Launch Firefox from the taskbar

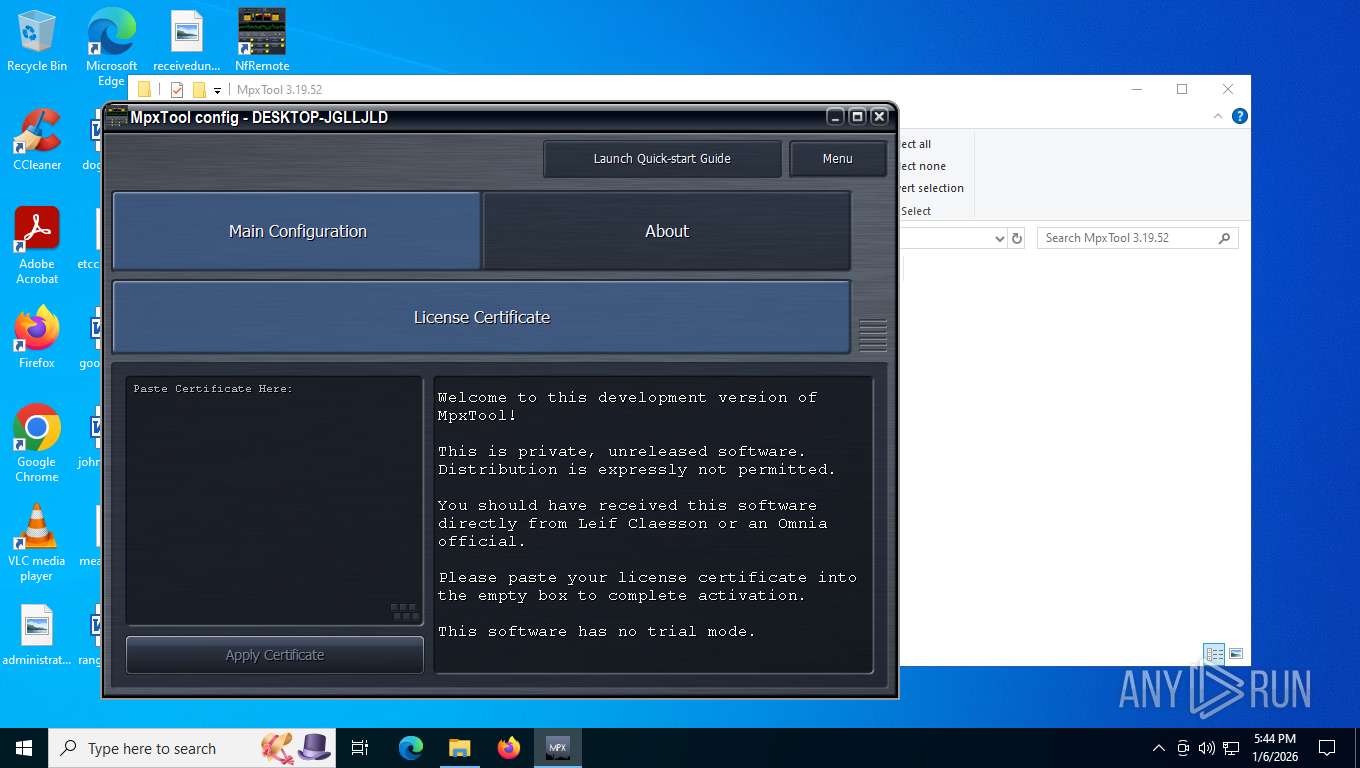[509, 748]
